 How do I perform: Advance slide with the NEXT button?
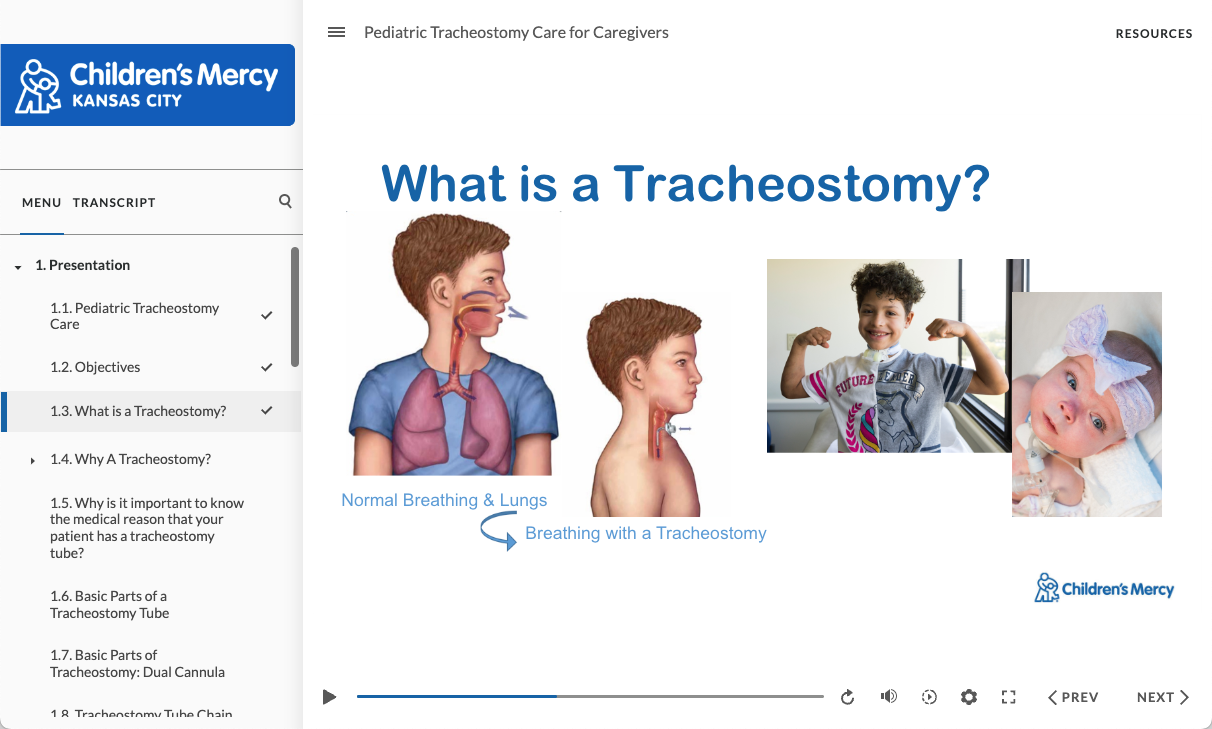click(1161, 696)
